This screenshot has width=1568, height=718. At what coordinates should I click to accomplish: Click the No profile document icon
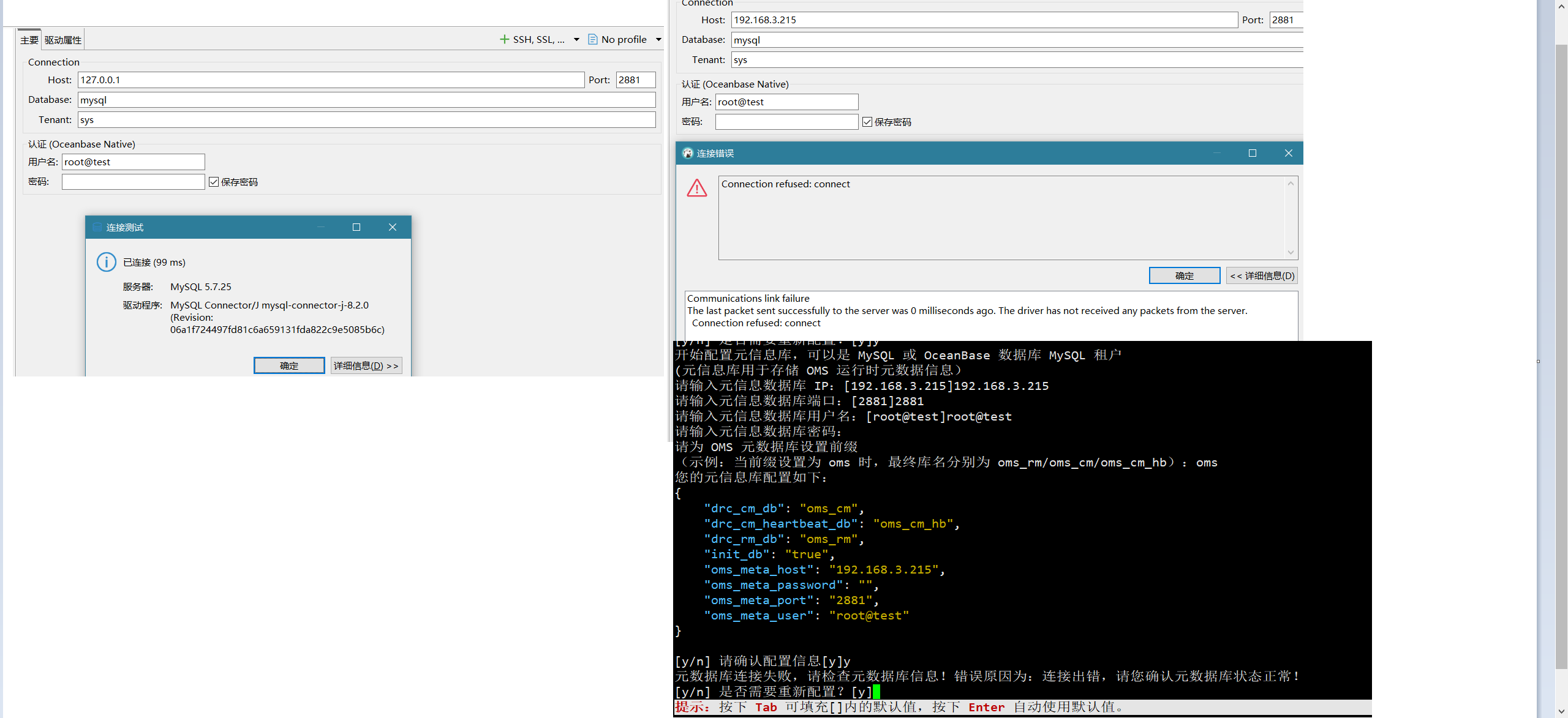point(593,39)
